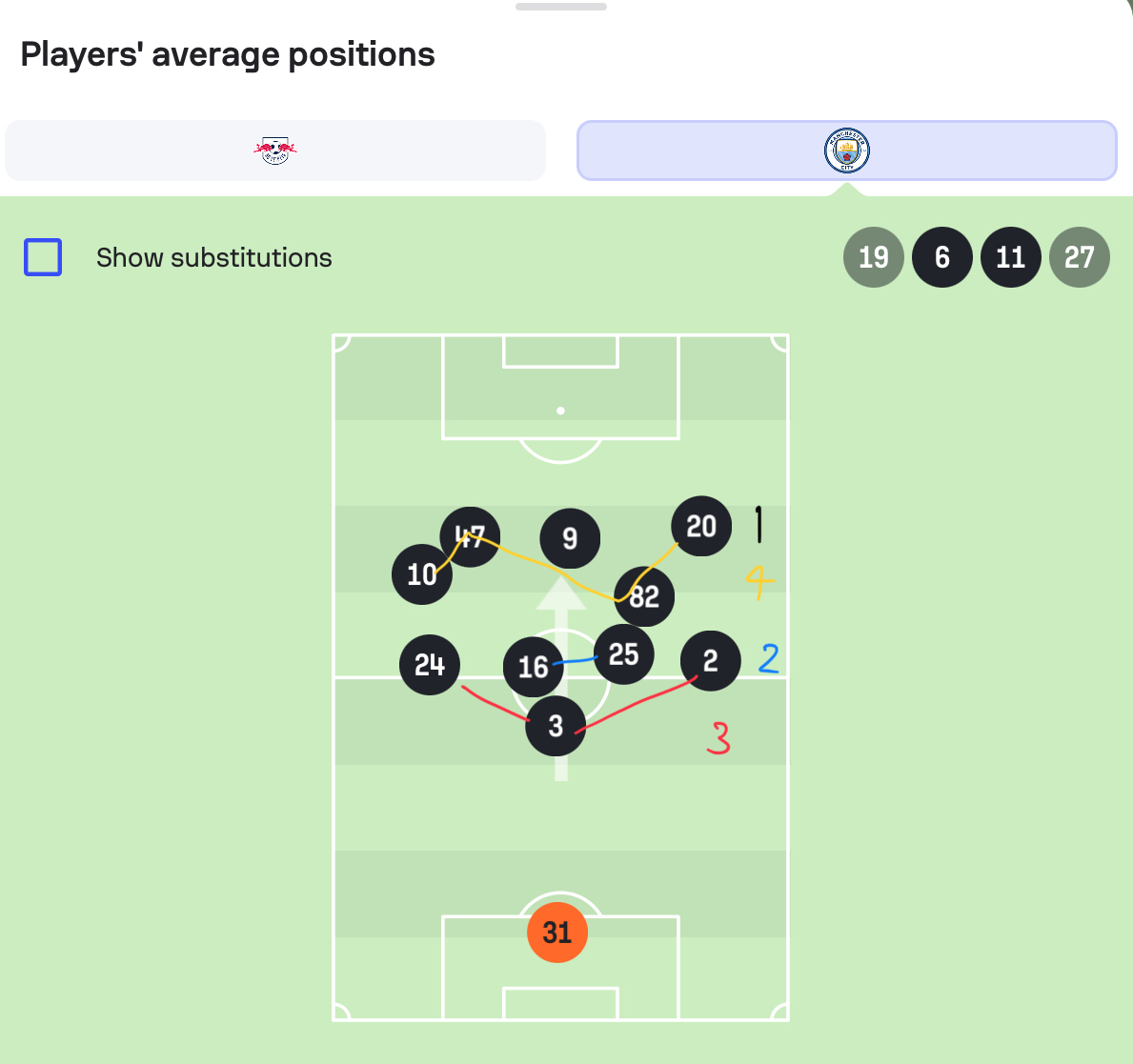Select player marker number 82

click(644, 596)
